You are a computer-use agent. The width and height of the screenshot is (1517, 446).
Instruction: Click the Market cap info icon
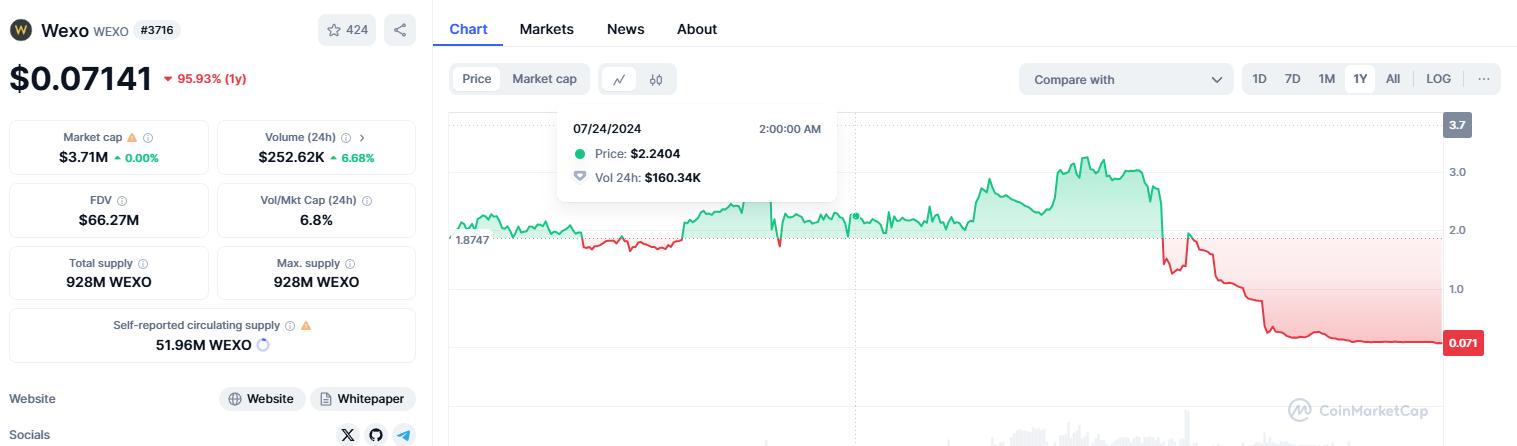pyautogui.click(x=148, y=138)
